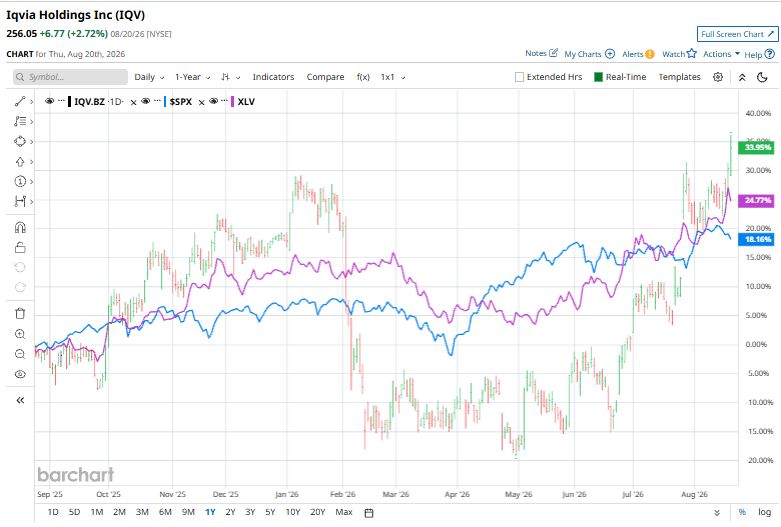This screenshot has width=781, height=527.
Task: Toggle the green Real-Time checkbox
Action: (x=598, y=77)
